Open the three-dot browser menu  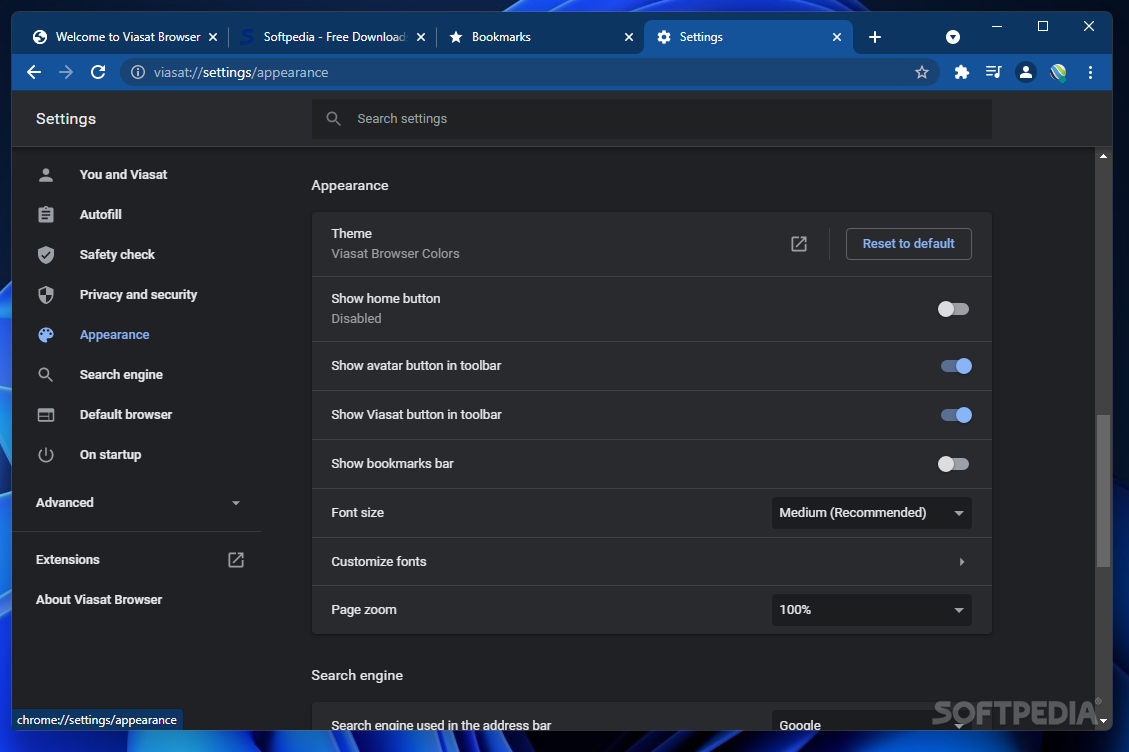[1090, 72]
